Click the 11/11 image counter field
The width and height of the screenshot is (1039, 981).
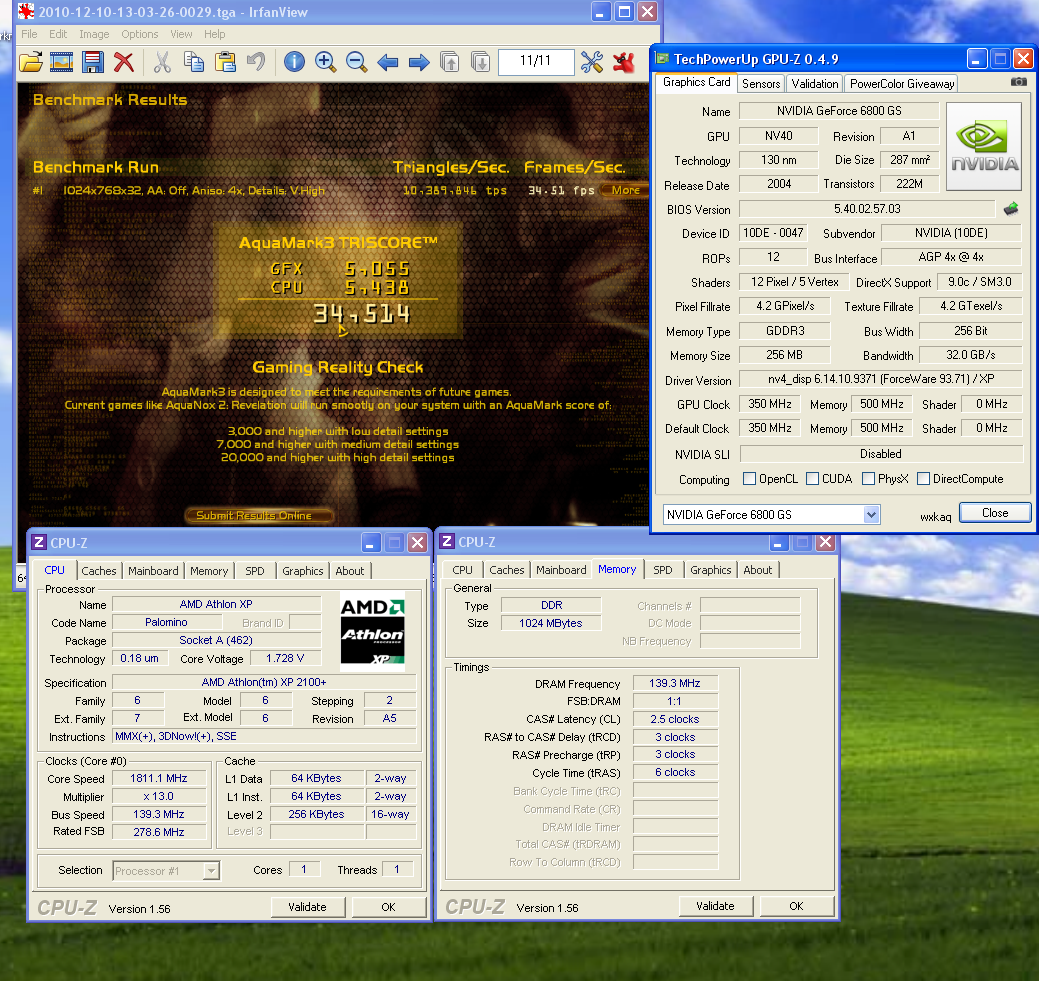coord(535,61)
